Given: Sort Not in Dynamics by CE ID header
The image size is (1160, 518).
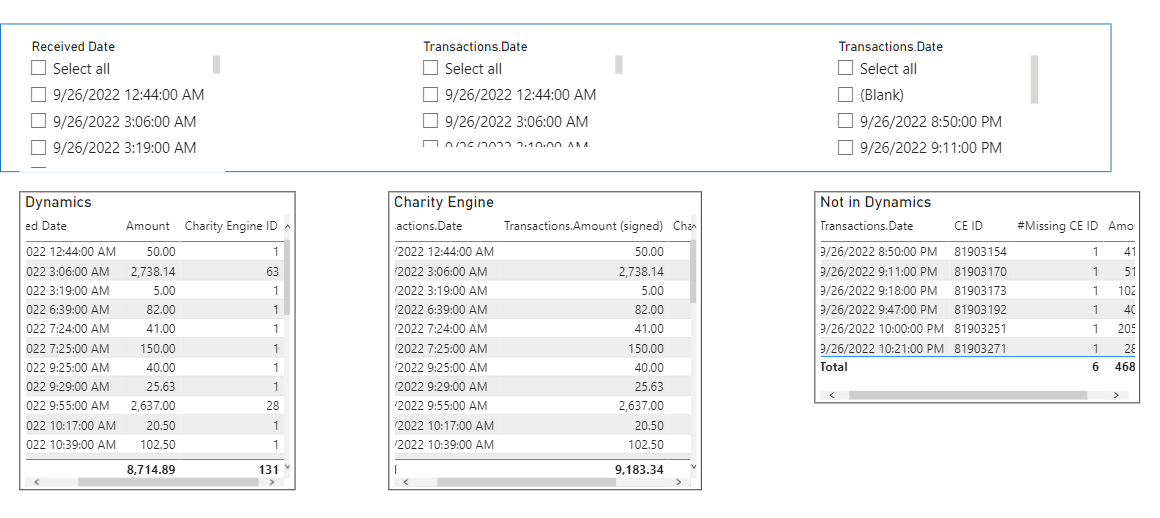Looking at the screenshot, I should pyautogui.click(x=966, y=226).
